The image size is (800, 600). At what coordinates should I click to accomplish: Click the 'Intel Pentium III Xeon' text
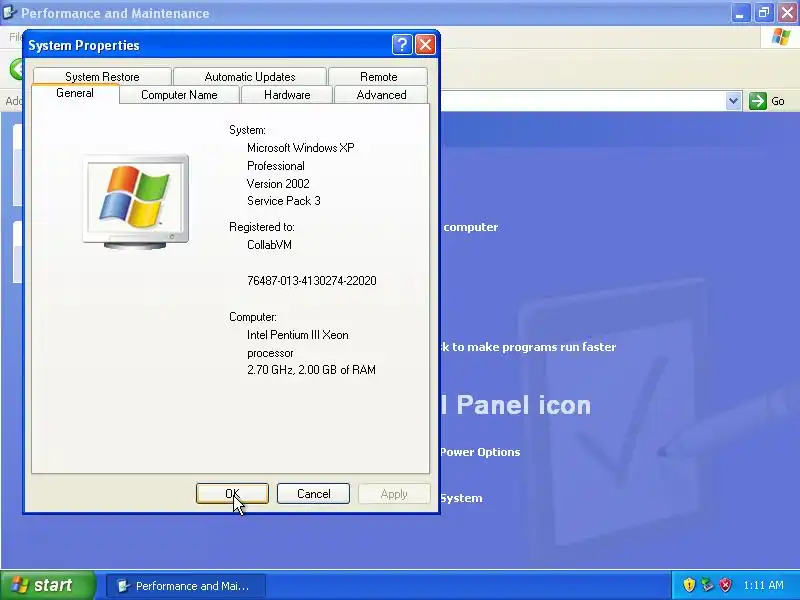[x=298, y=335]
